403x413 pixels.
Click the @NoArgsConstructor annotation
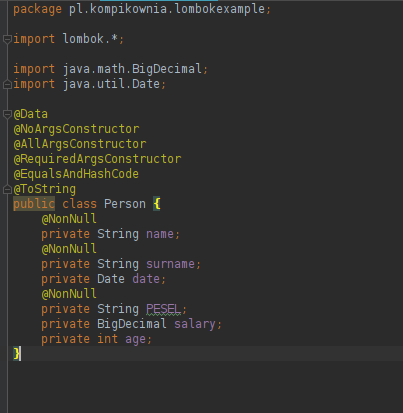point(76,129)
